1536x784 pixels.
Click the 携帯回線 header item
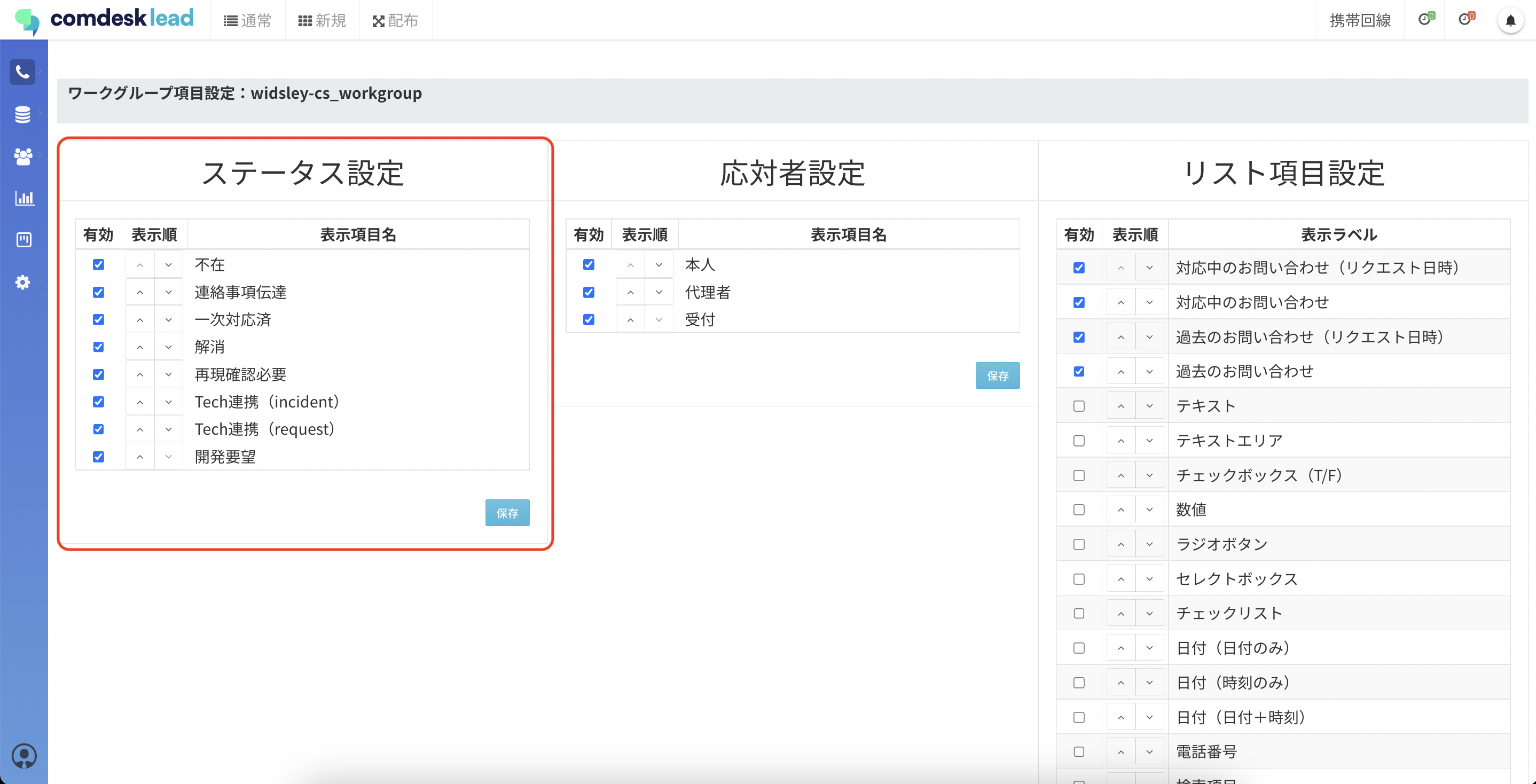tap(1360, 21)
